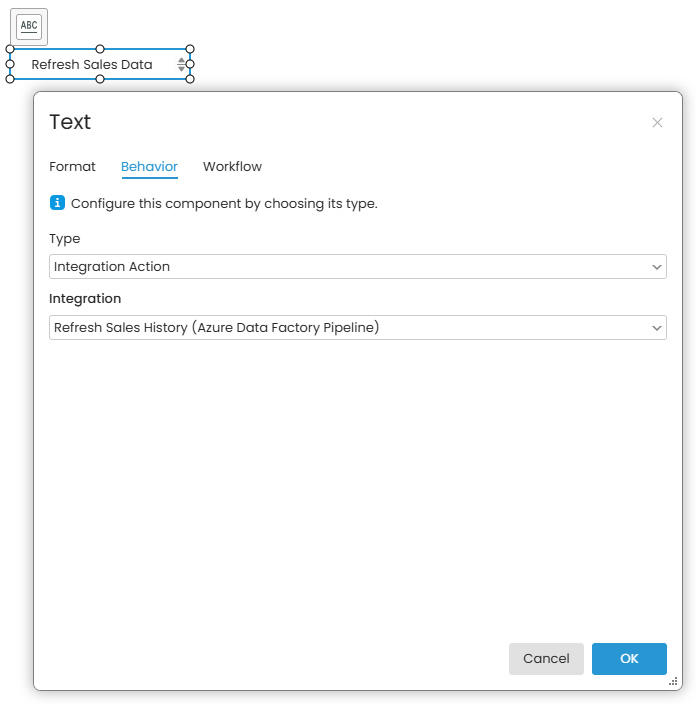Select the Behavior tab

pyautogui.click(x=149, y=167)
